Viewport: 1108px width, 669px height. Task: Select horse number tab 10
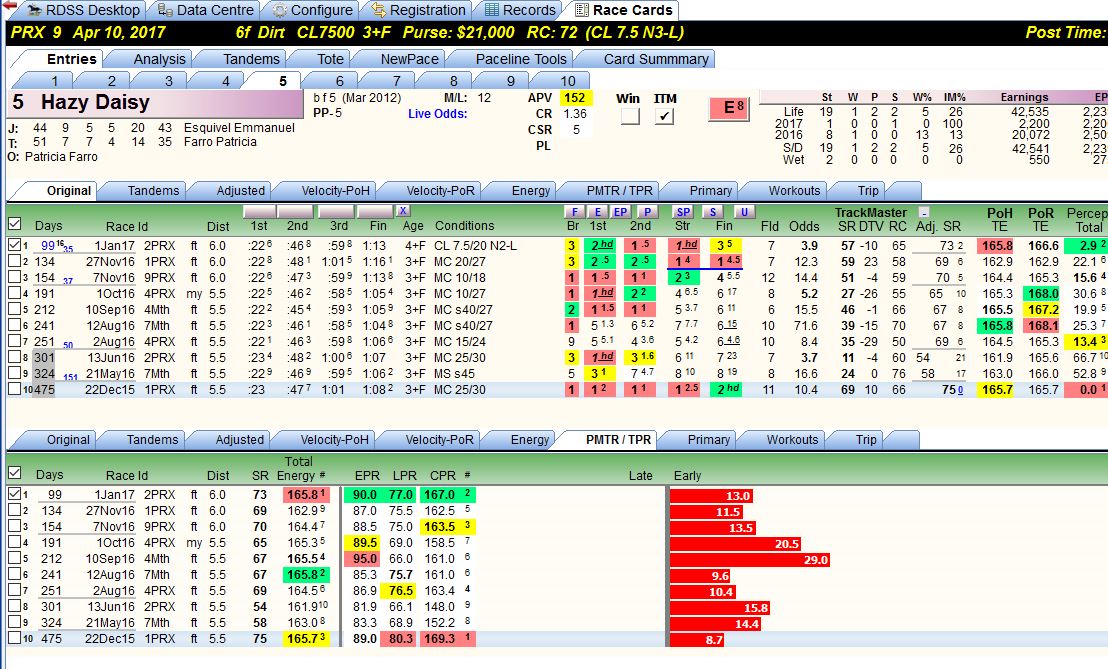coord(567,81)
